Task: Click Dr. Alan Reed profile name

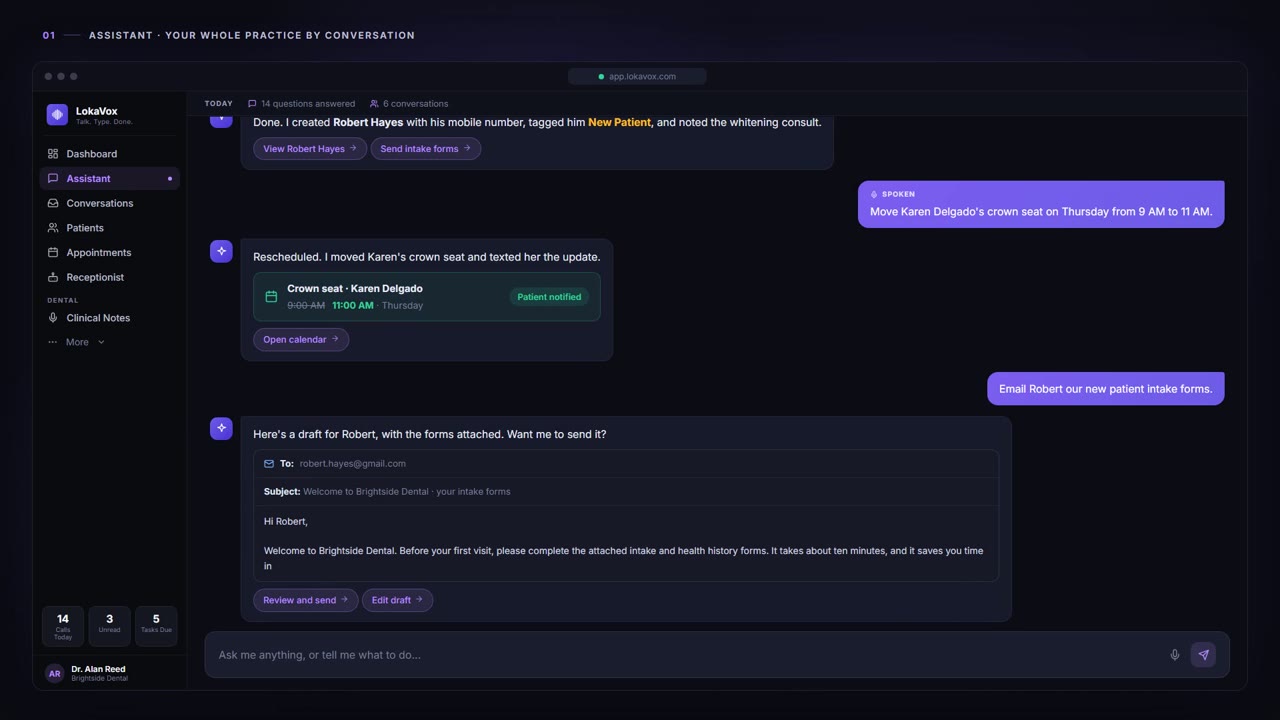Action: 98,669
